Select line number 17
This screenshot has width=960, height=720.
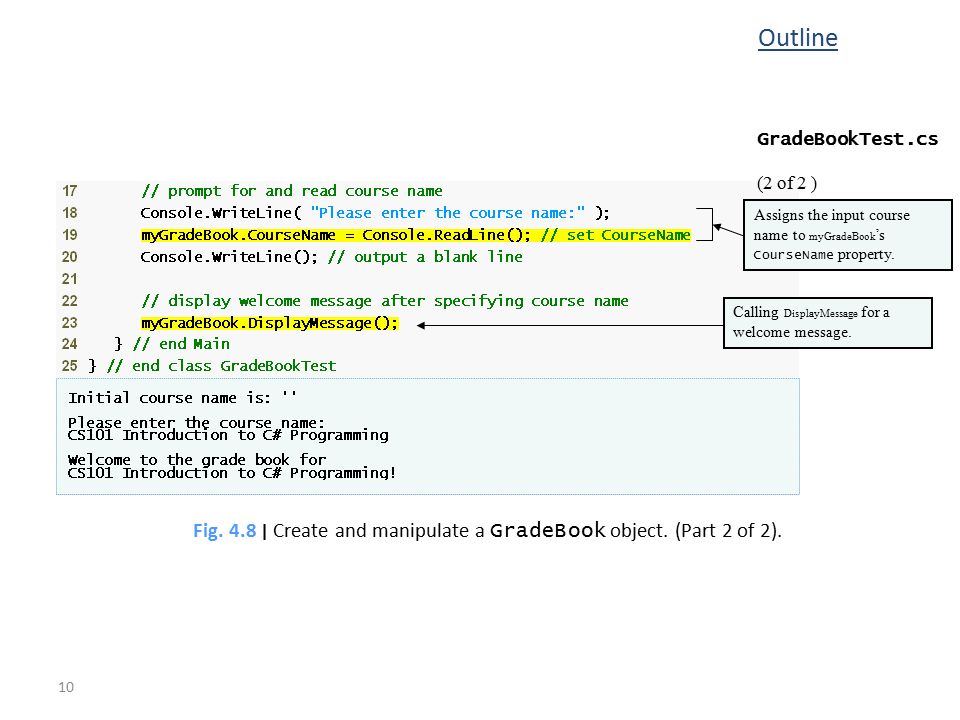coord(69,191)
